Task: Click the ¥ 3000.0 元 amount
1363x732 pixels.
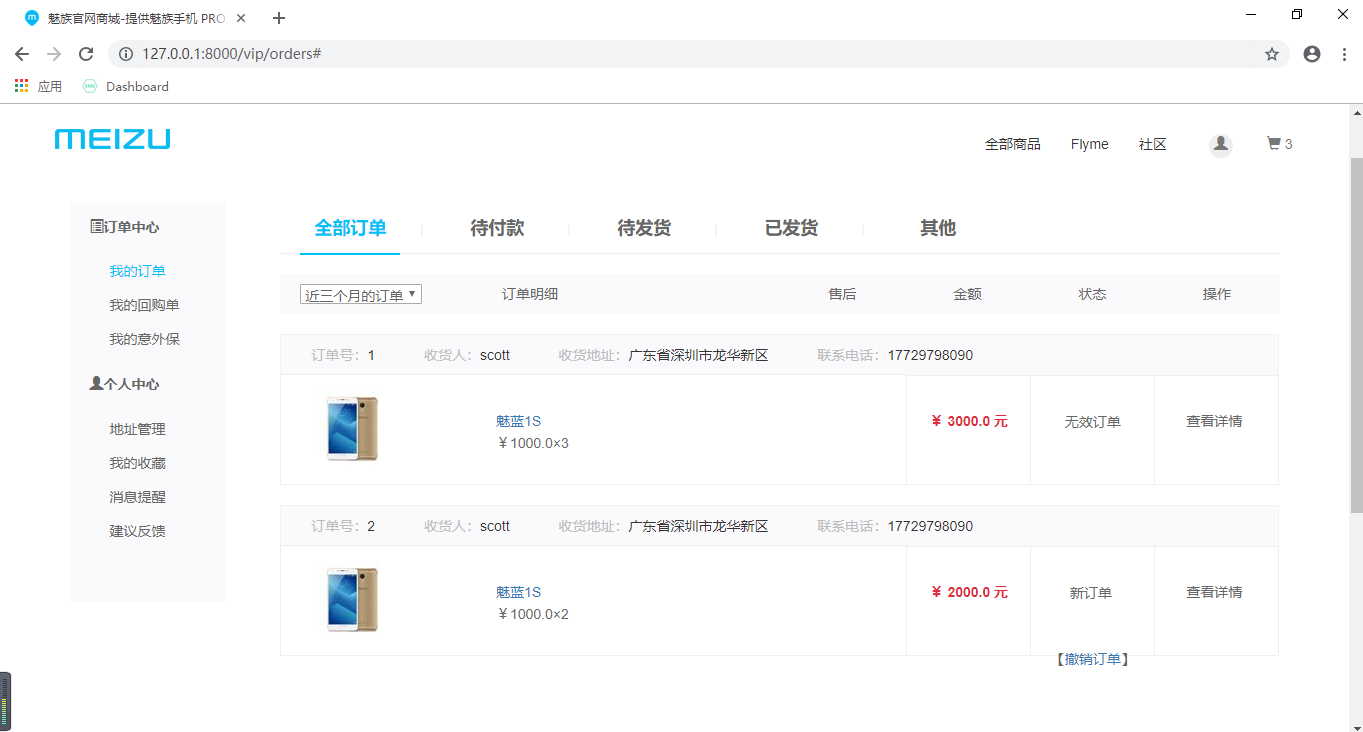Action: (969, 421)
